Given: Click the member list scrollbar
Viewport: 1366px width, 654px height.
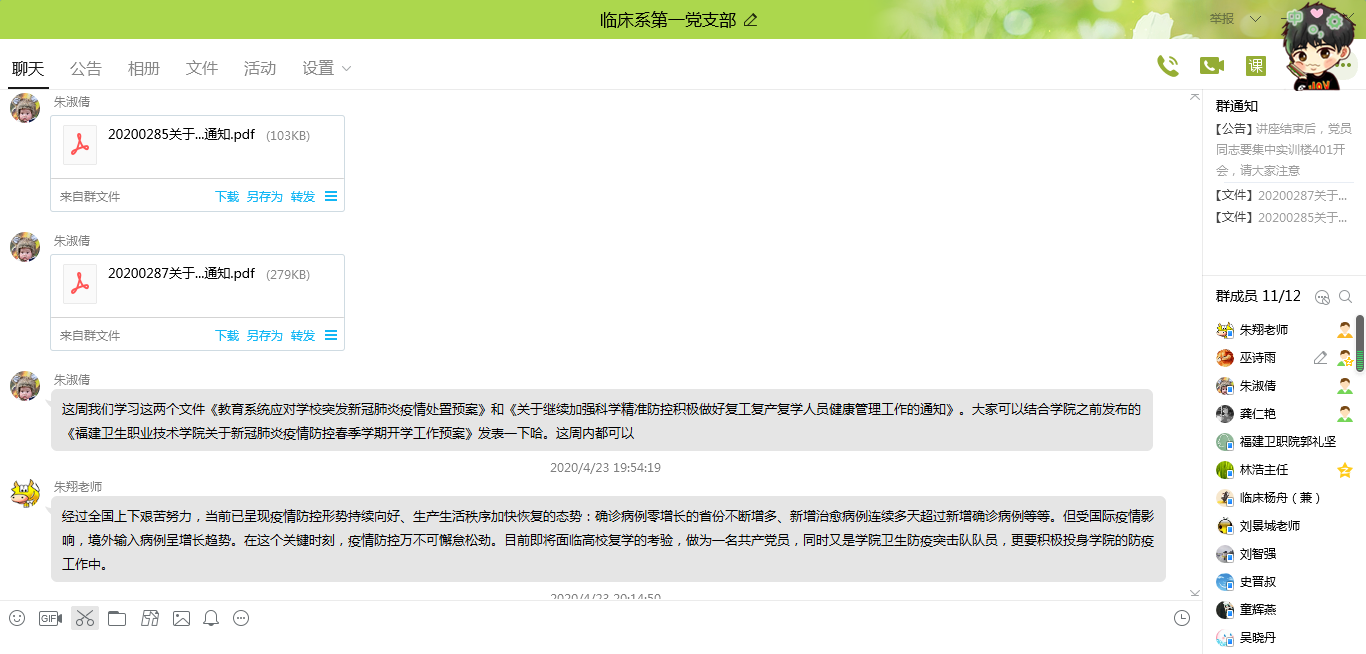Looking at the screenshot, I should pyautogui.click(x=1359, y=340).
